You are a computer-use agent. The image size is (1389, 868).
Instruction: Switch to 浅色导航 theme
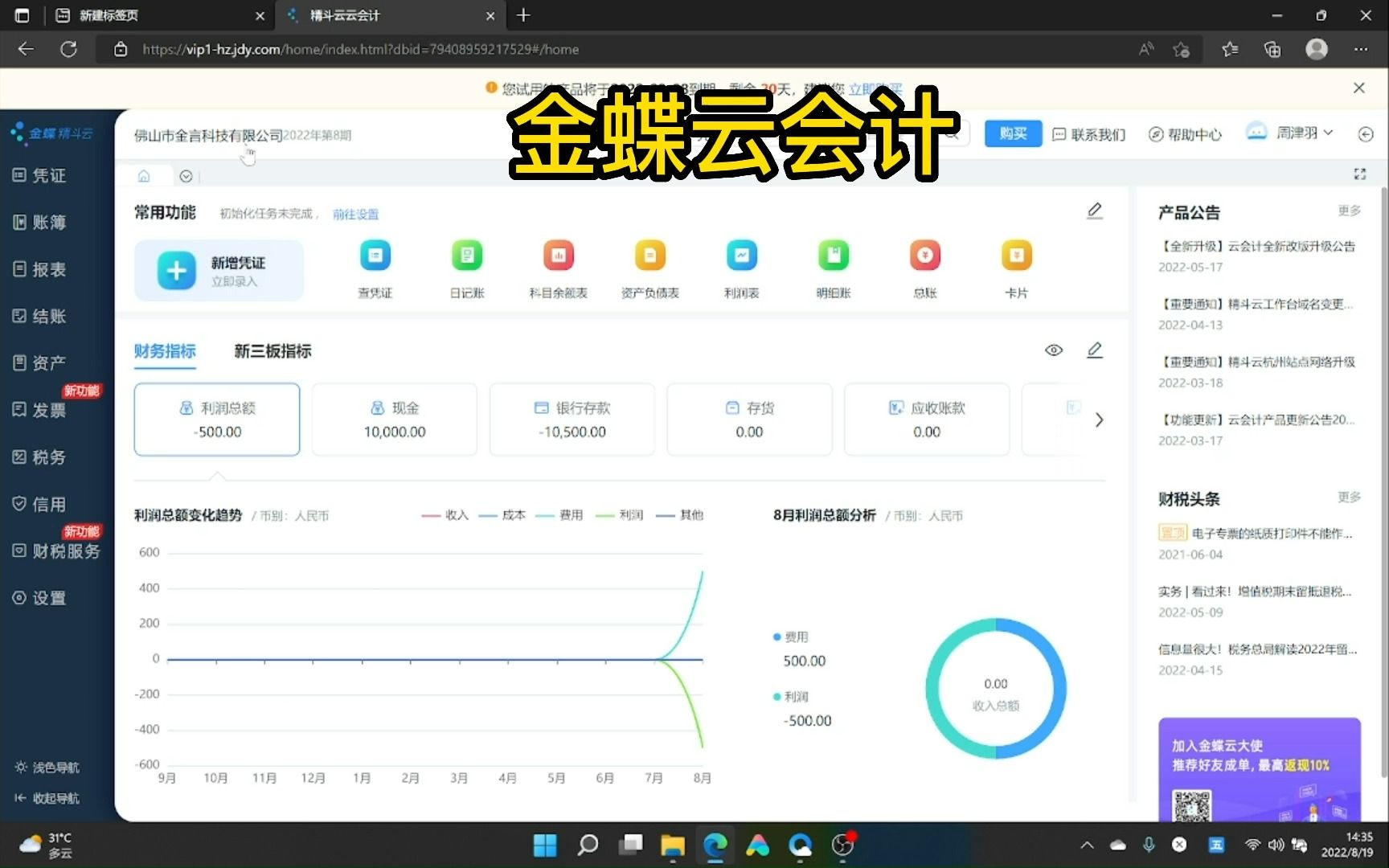[47, 768]
